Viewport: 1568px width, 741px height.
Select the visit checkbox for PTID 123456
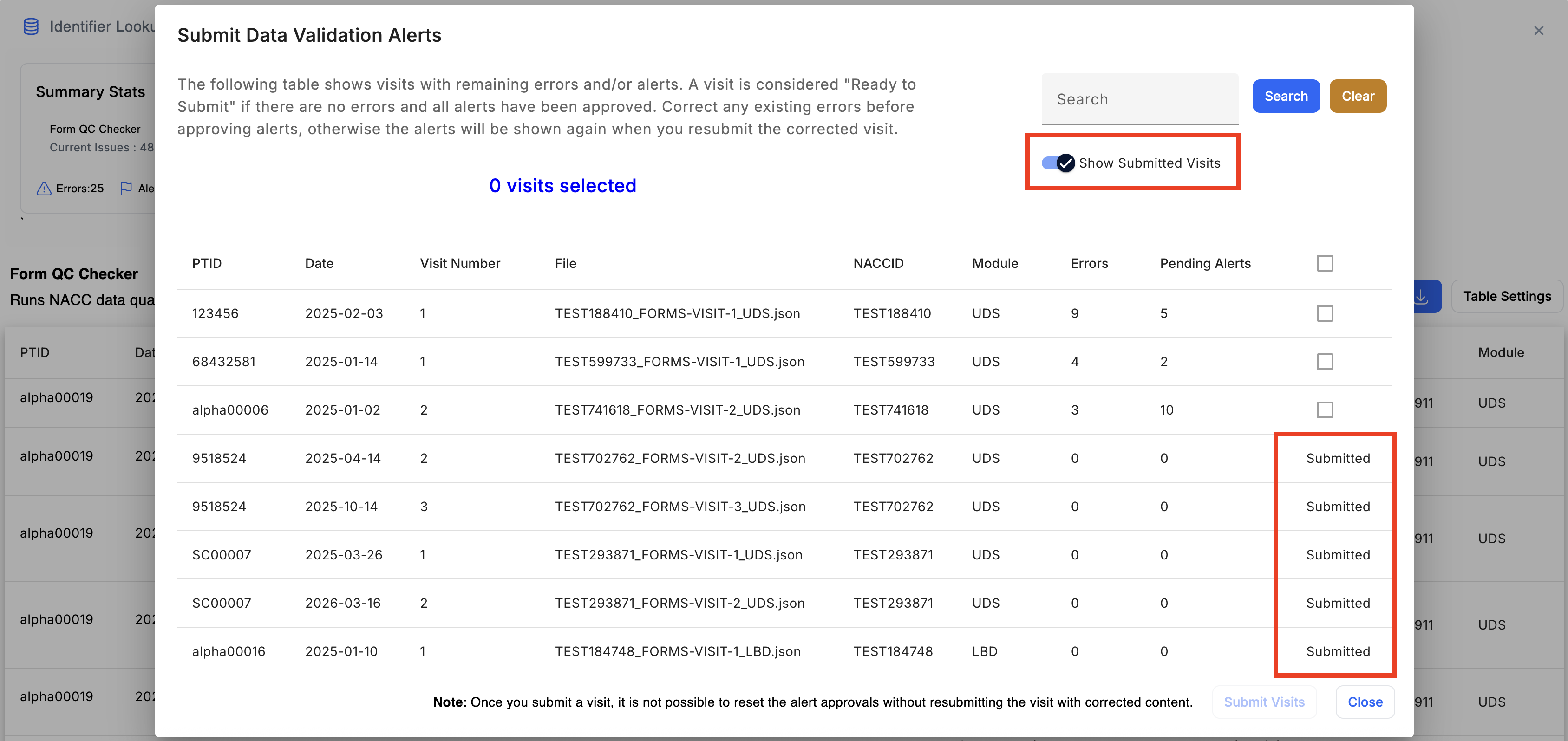[x=1325, y=313]
